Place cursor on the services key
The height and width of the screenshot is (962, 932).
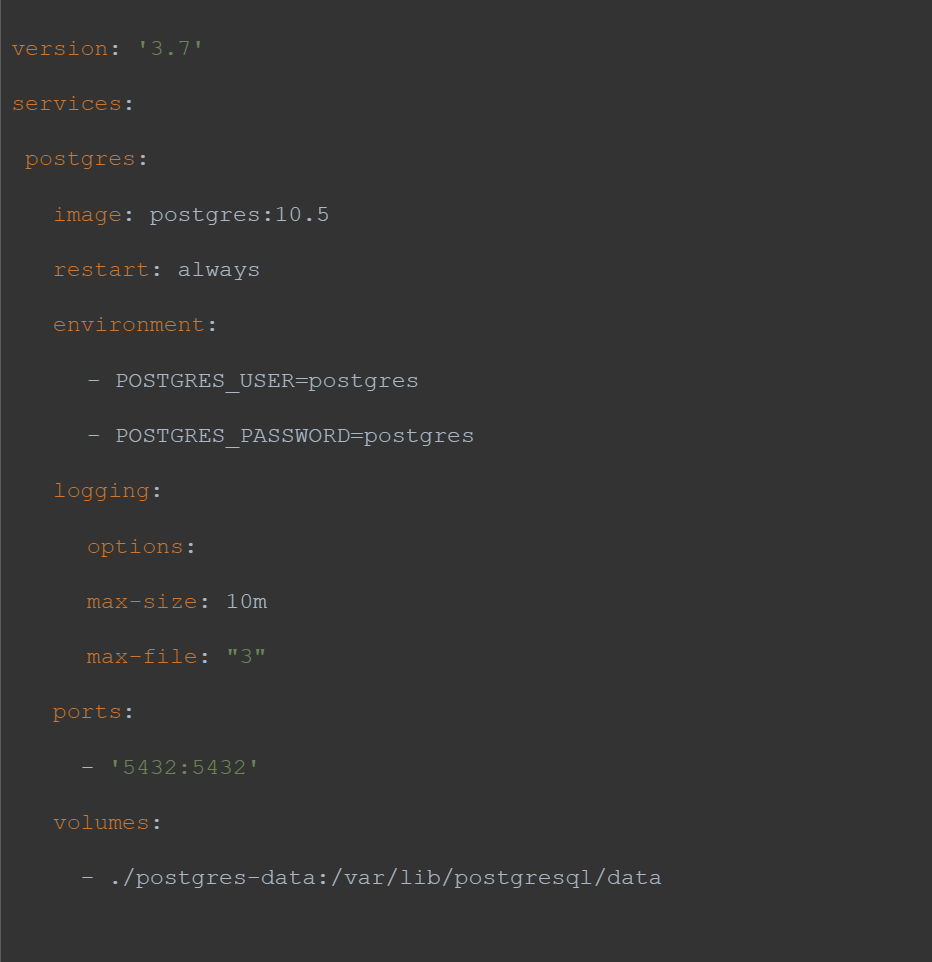point(66,104)
